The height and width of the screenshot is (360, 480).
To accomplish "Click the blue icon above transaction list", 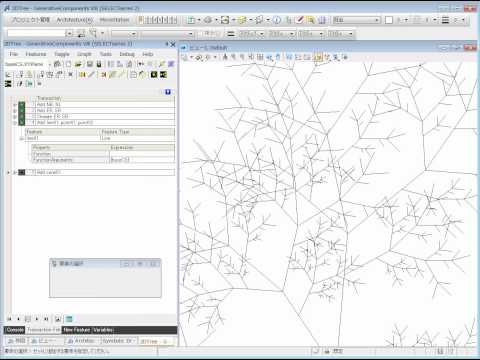I will coord(168,92).
